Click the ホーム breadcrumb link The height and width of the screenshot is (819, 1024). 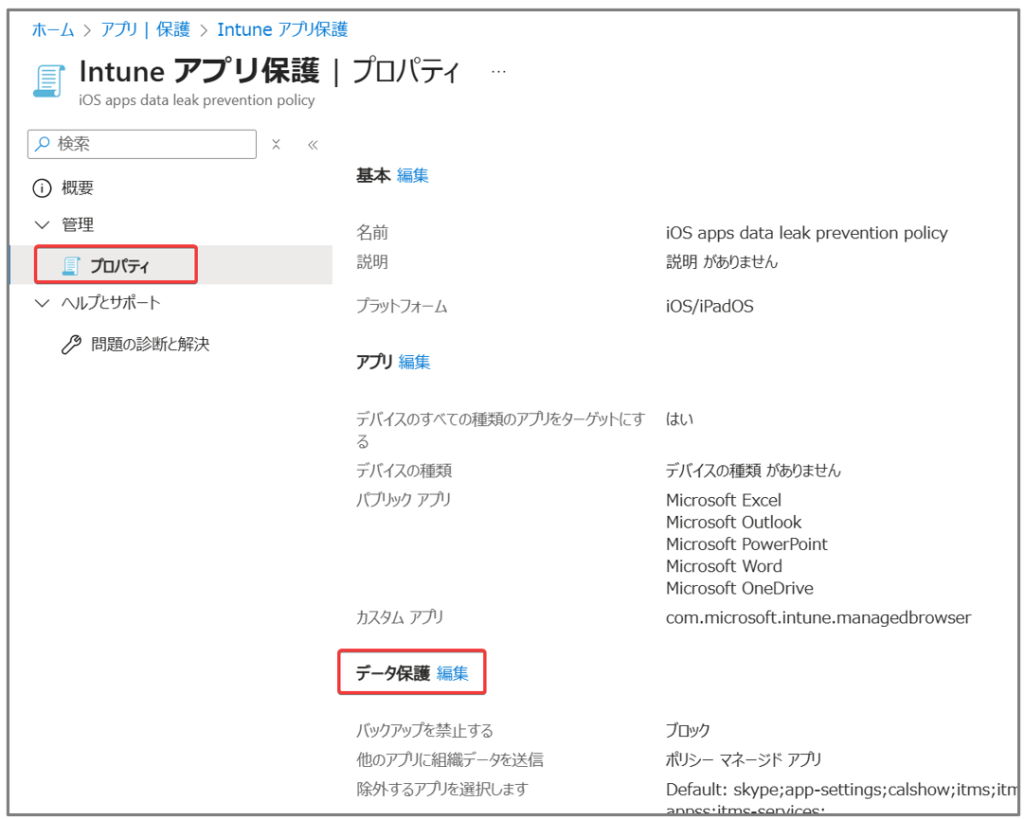tap(53, 29)
